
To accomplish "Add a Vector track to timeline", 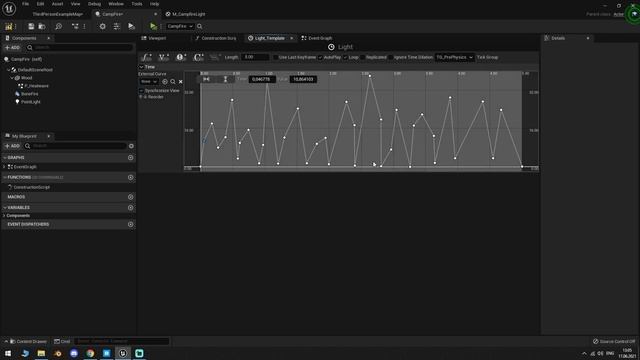I will point(163,57).
